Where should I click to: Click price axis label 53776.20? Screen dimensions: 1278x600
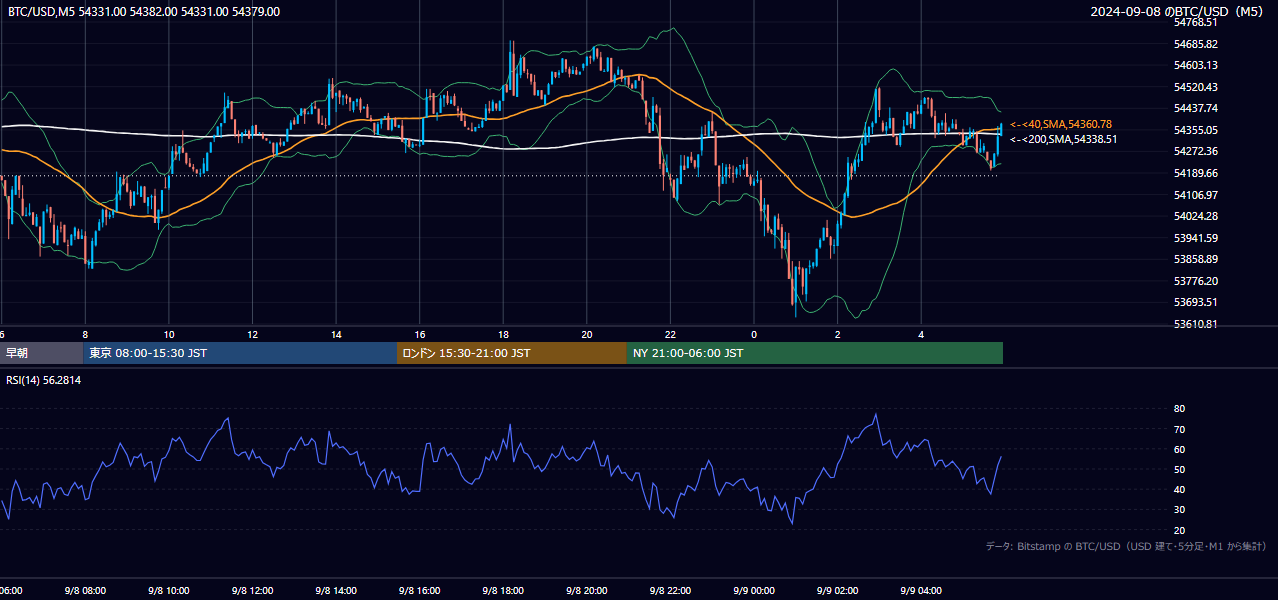(1196, 281)
